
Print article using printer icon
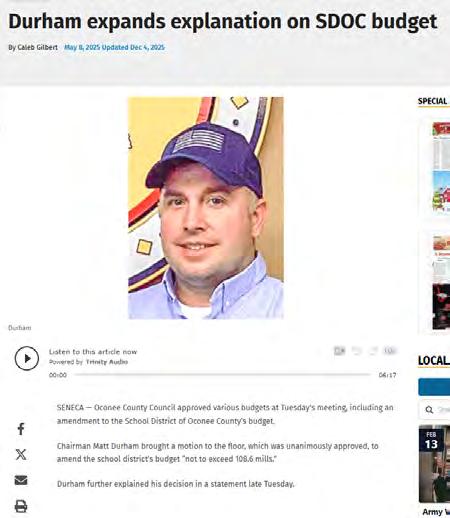pos(21,506)
